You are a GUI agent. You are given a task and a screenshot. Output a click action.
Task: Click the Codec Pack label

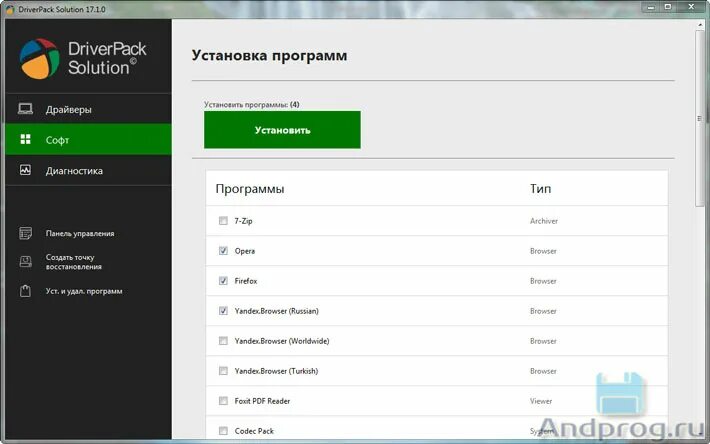pyautogui.click(x=254, y=431)
